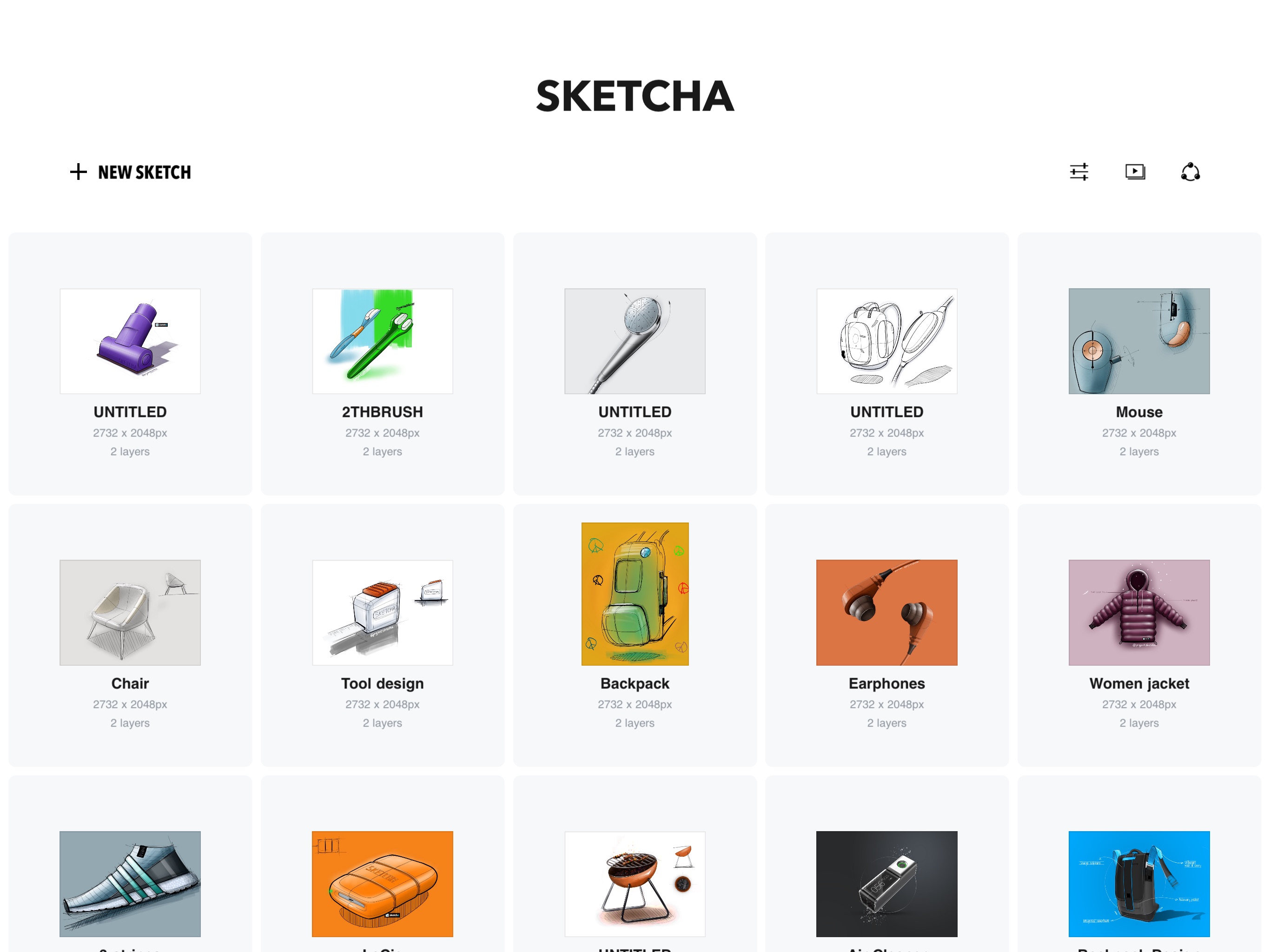Click the plus icon to add sketch

(78, 171)
